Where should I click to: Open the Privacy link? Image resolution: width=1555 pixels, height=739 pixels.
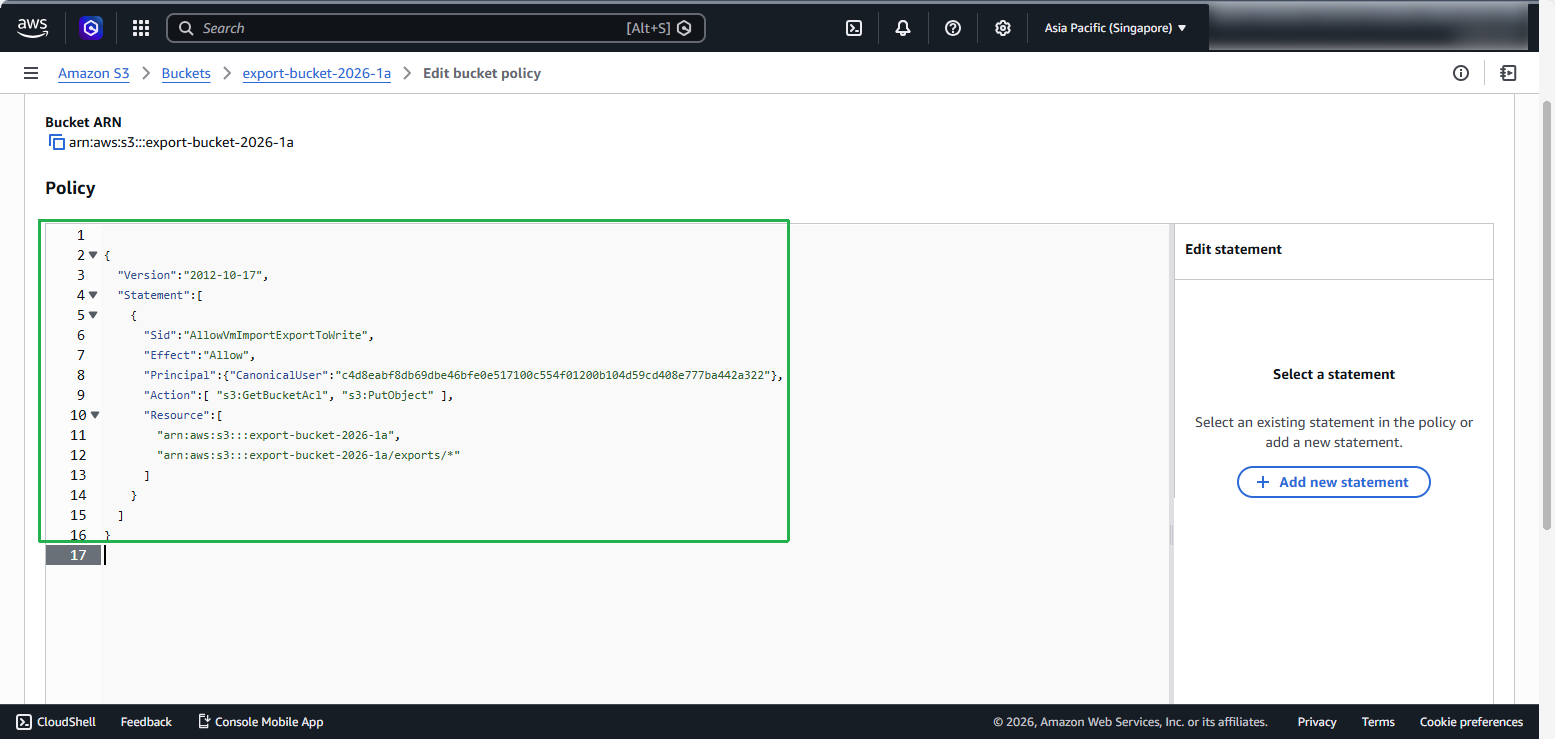1317,722
